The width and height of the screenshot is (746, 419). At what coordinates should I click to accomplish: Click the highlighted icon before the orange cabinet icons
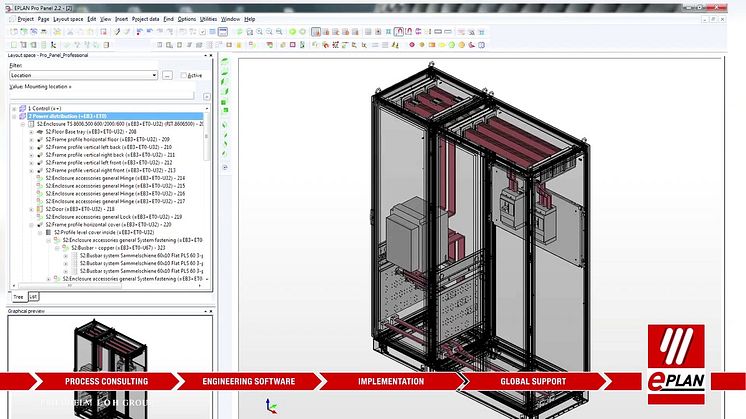click(316, 32)
